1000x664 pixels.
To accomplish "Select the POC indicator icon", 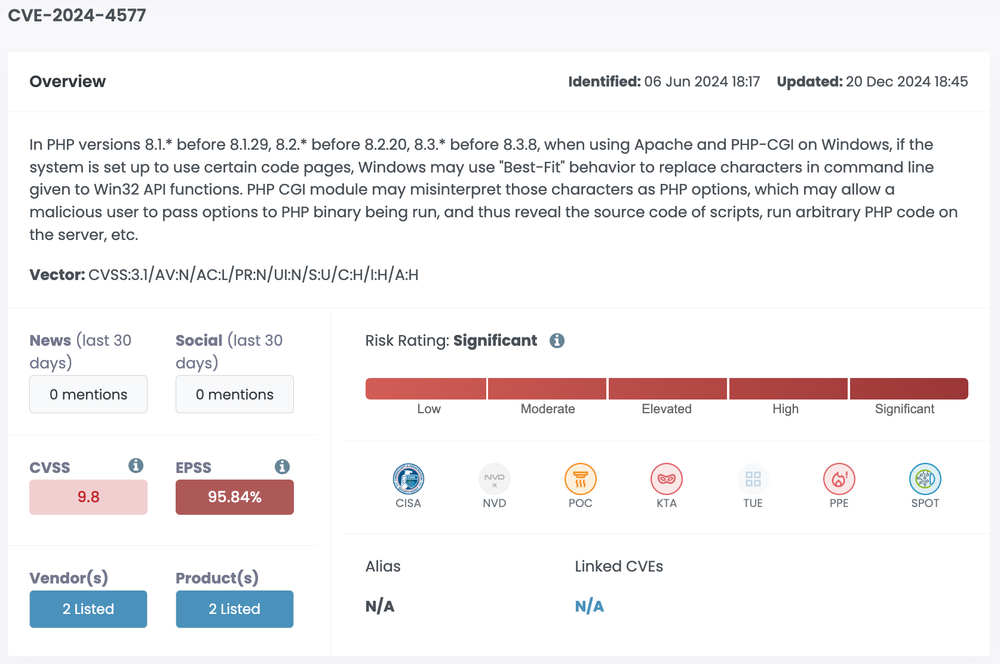I will (580, 479).
